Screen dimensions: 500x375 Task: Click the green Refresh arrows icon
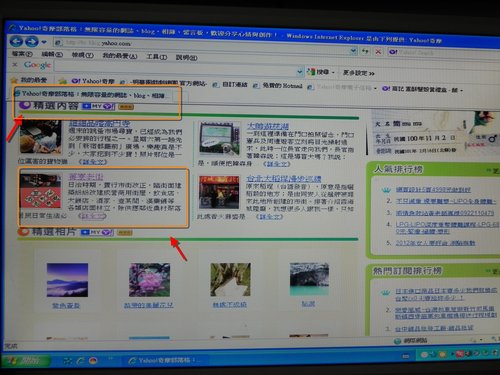coord(365,51)
